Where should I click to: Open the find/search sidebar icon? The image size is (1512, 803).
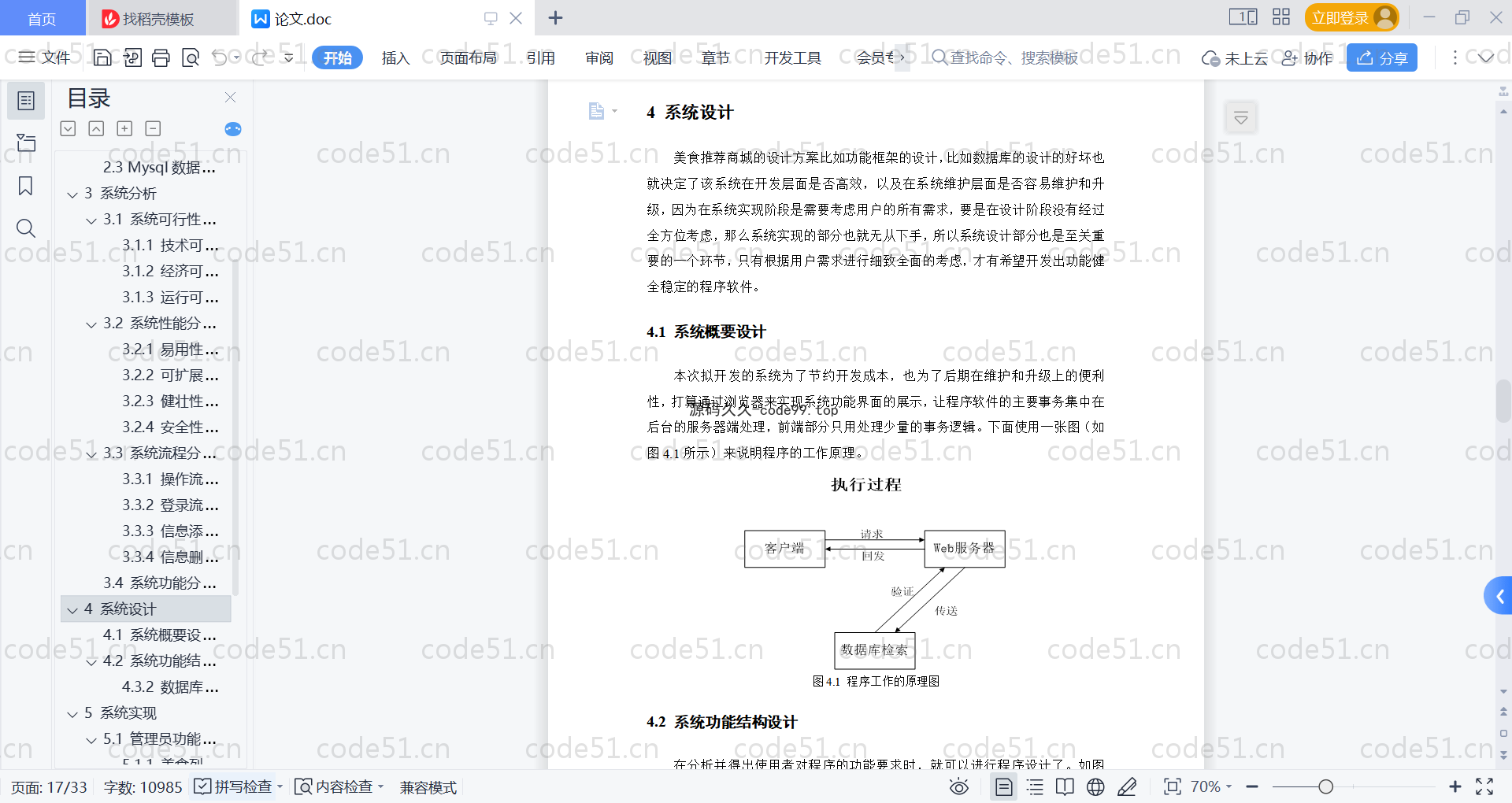26,228
